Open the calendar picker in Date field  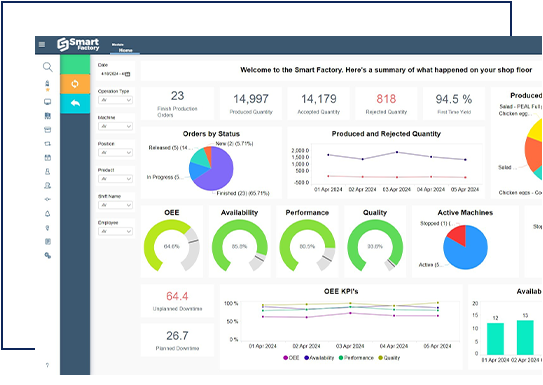[127, 74]
